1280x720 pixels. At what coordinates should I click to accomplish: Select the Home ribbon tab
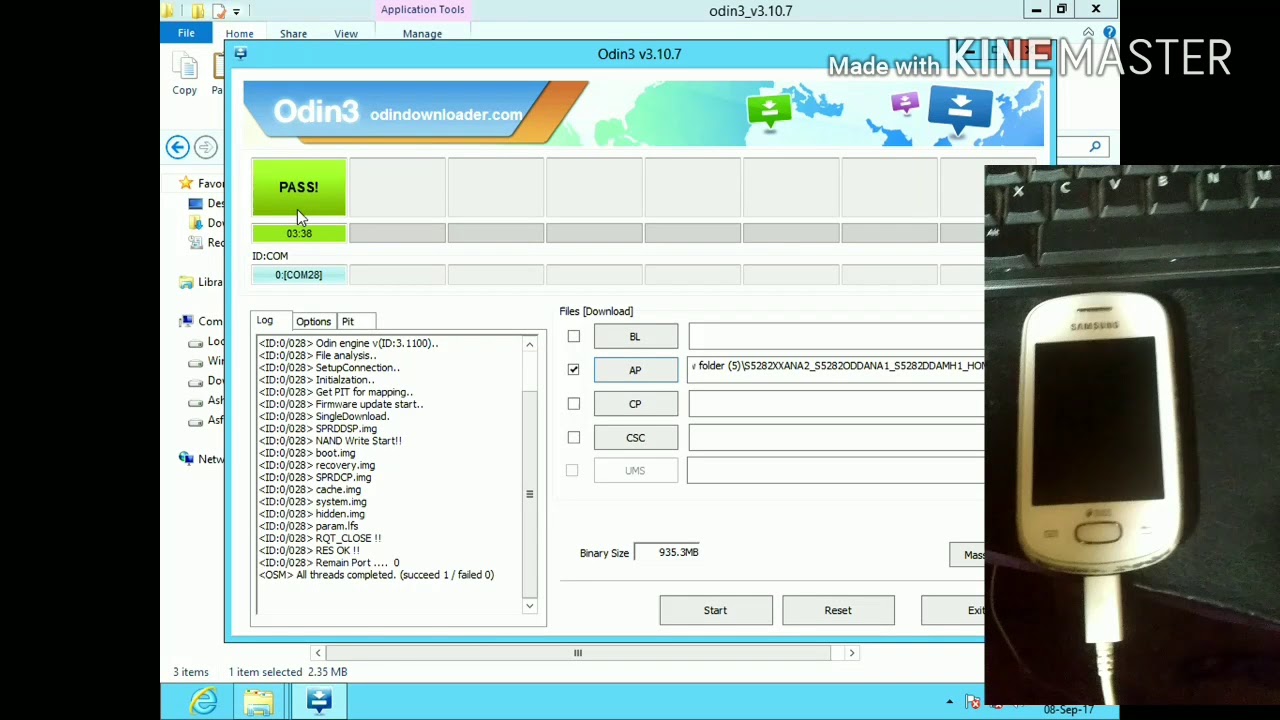239,34
